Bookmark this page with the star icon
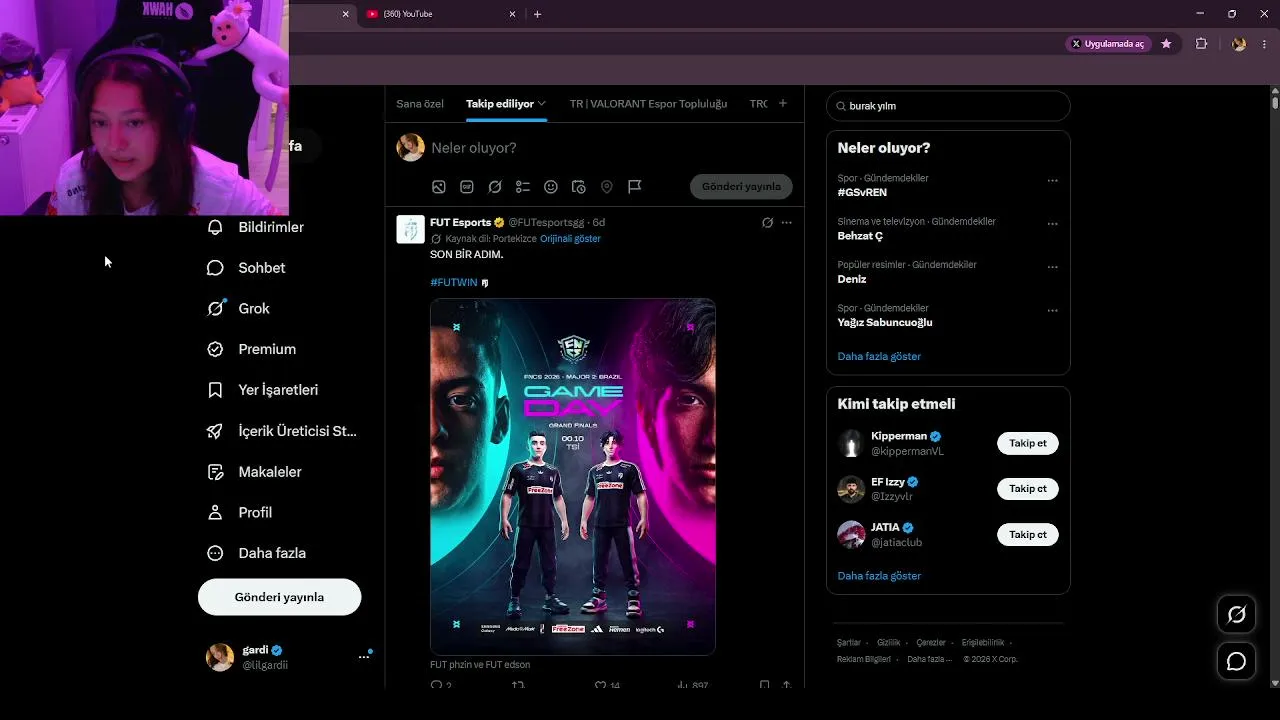Screen dimensions: 1280x720 [1166, 44]
